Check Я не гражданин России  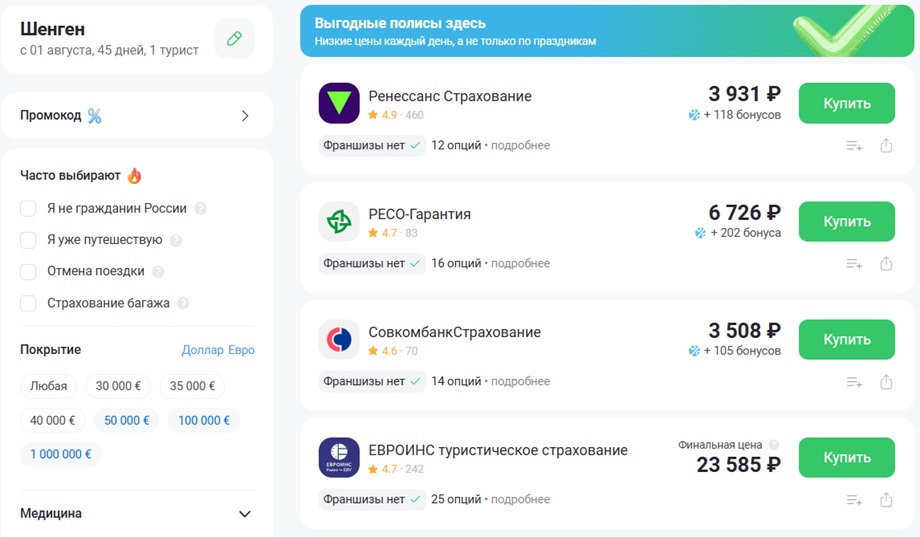click(x=28, y=208)
